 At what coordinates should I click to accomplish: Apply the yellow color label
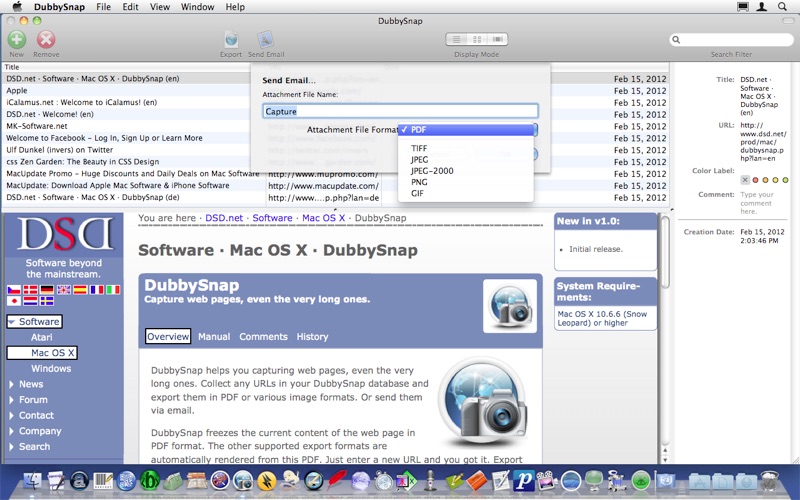[x=776, y=180]
